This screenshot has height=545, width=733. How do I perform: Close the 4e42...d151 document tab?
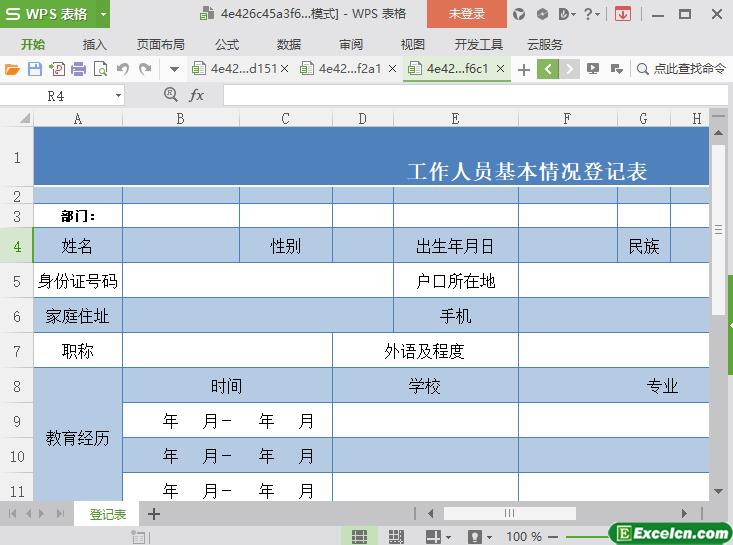284,69
